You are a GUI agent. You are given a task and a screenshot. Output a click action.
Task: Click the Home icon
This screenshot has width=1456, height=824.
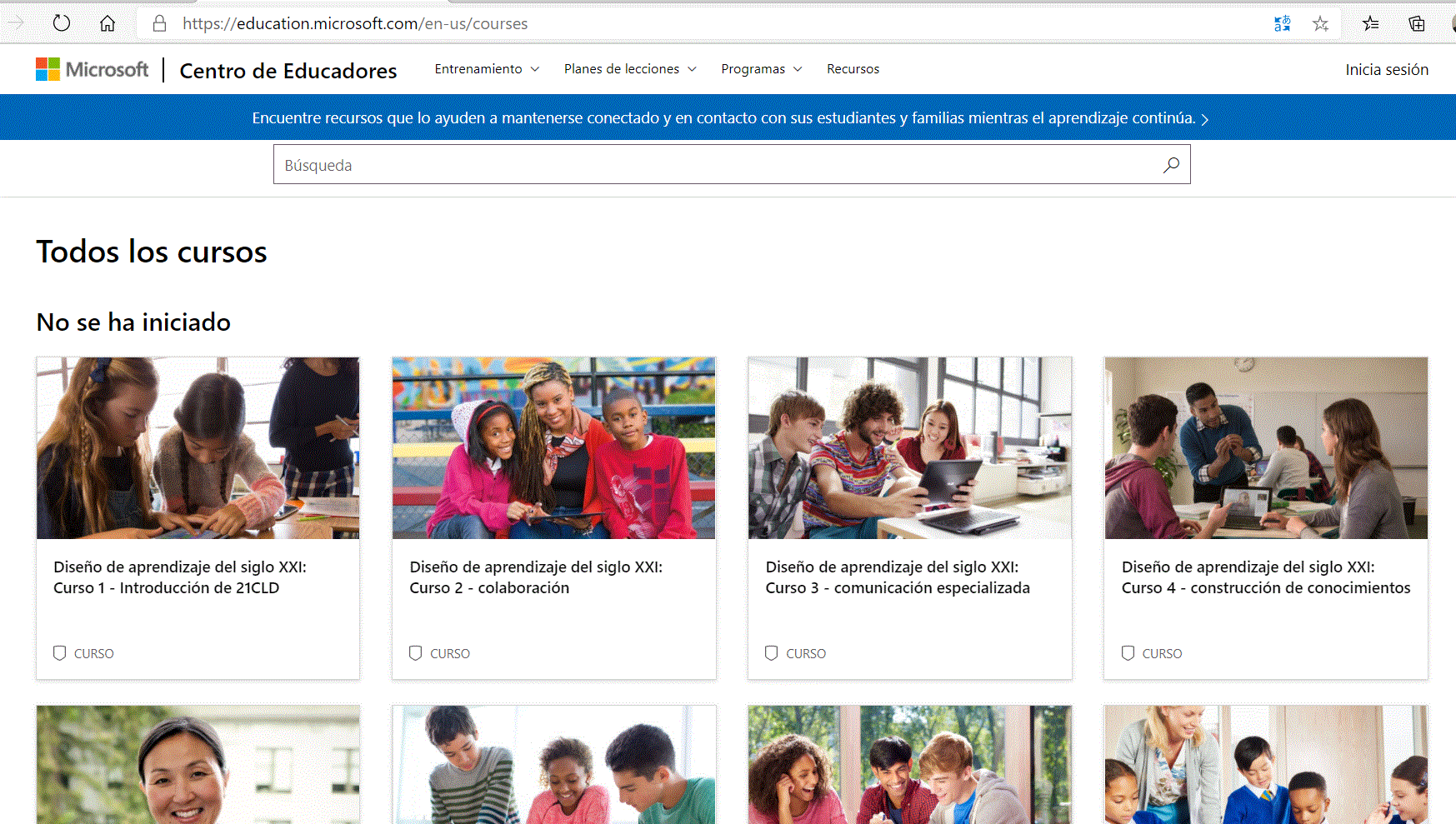108,23
